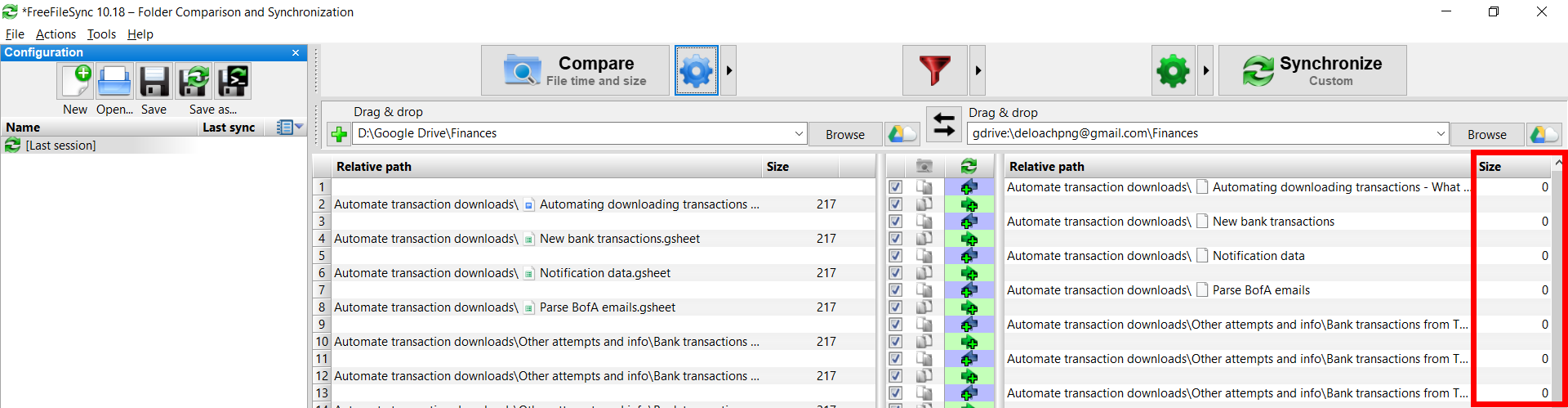Expand the right folder path dropdown
This screenshot has height=408, width=1568.
tap(1441, 133)
